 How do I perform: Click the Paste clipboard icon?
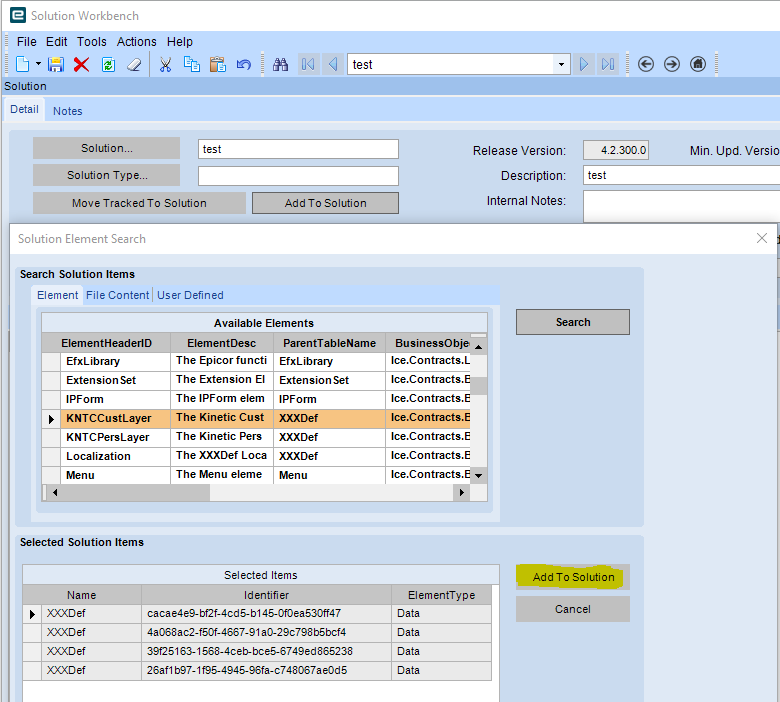point(217,64)
